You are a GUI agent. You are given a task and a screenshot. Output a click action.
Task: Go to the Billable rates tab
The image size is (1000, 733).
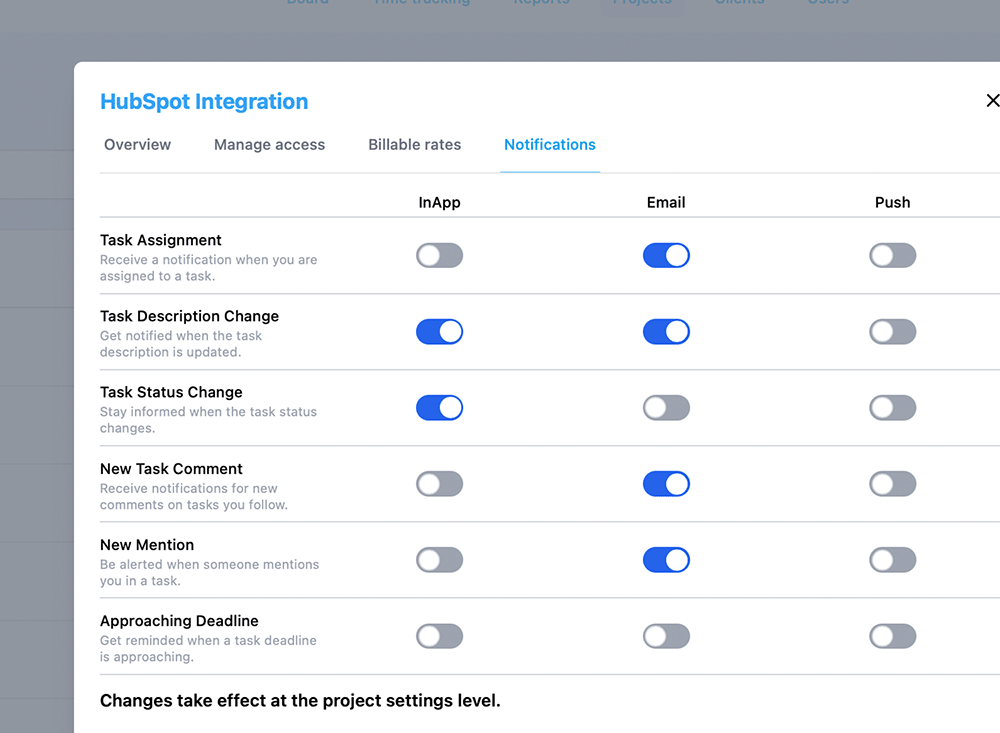[415, 145]
